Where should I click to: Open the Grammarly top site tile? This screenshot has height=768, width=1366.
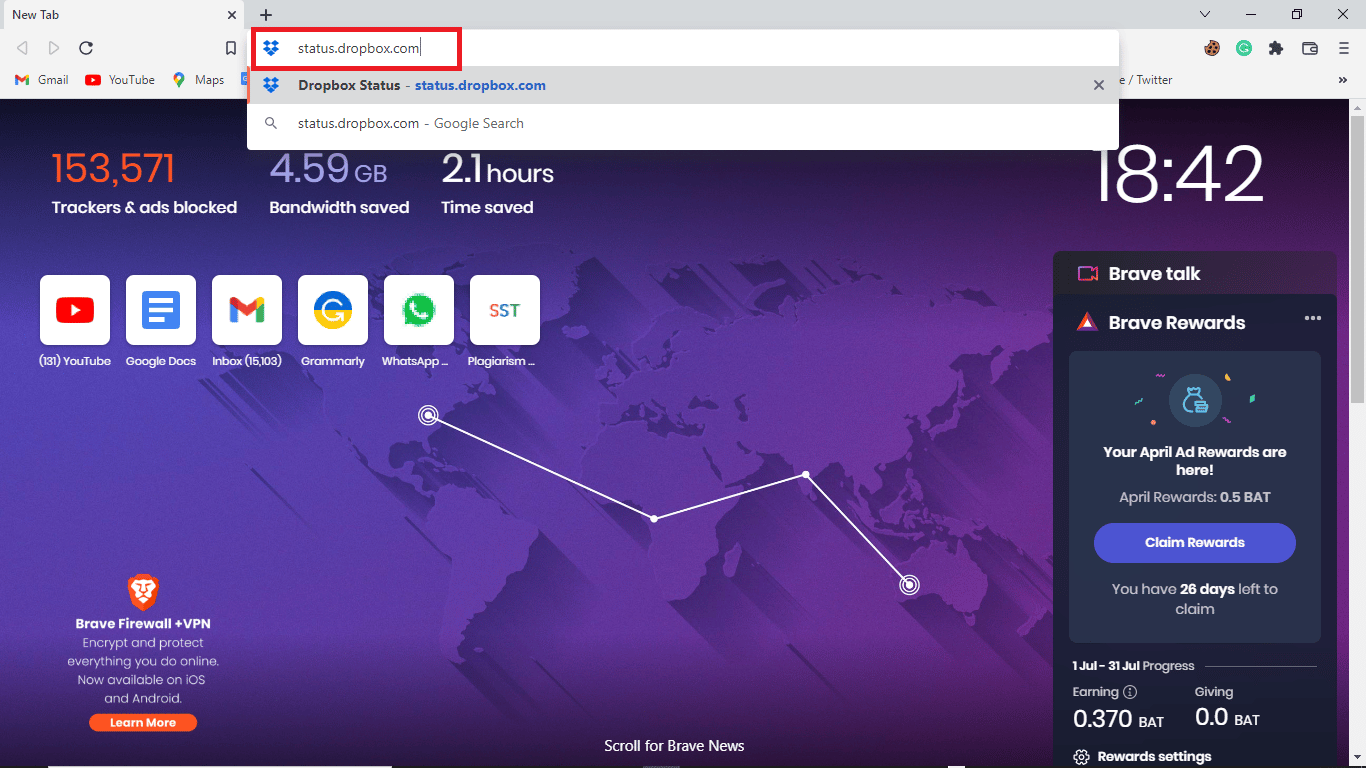coord(333,310)
